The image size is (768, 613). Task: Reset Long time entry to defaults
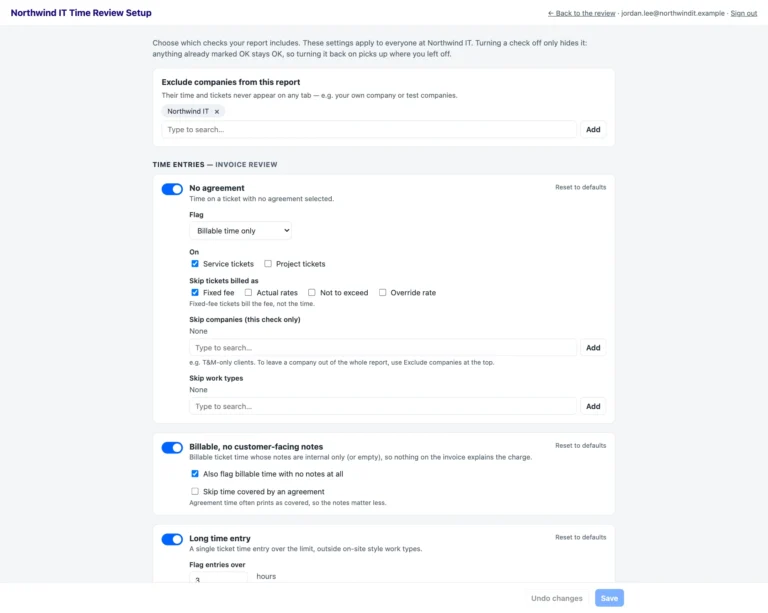click(580, 537)
